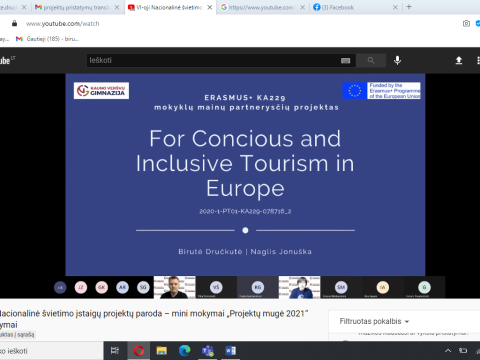Click the YouTube search magnifier button

pos(371,60)
